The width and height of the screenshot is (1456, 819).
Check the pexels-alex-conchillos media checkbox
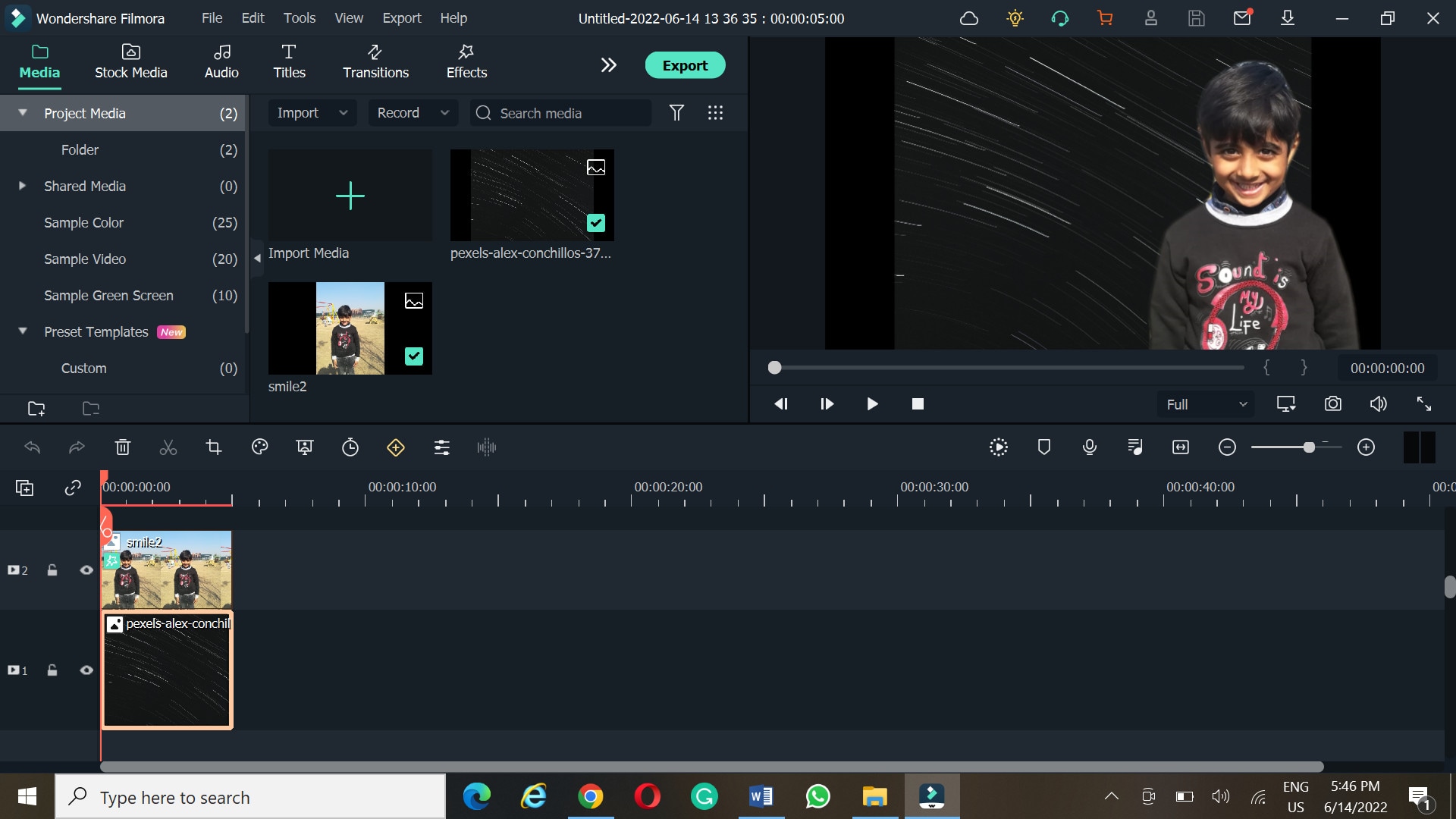tap(598, 223)
